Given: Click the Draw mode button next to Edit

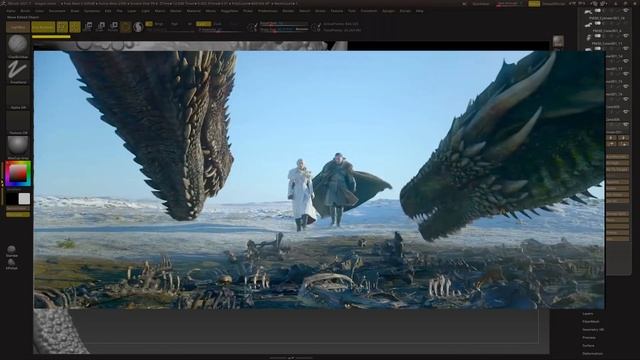Looking at the screenshot, I should click(x=75, y=27).
